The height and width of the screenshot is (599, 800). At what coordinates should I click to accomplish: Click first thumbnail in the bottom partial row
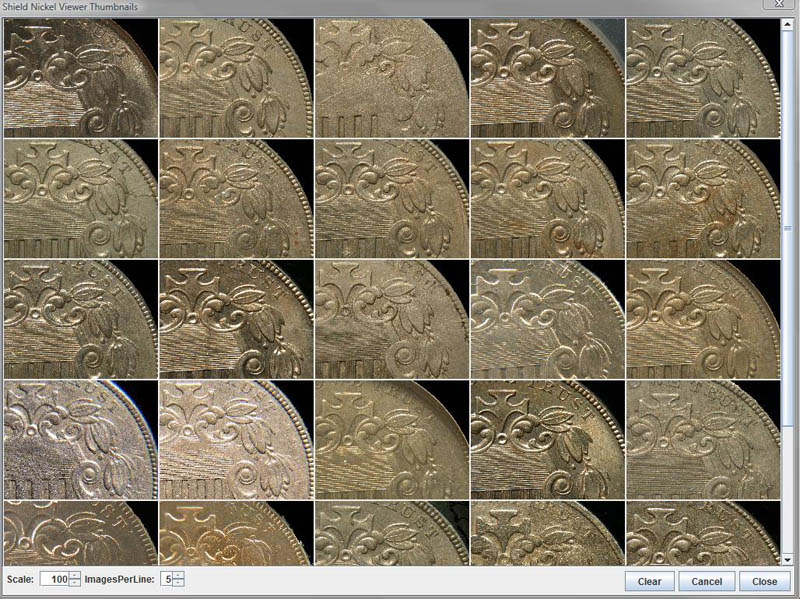(x=81, y=533)
